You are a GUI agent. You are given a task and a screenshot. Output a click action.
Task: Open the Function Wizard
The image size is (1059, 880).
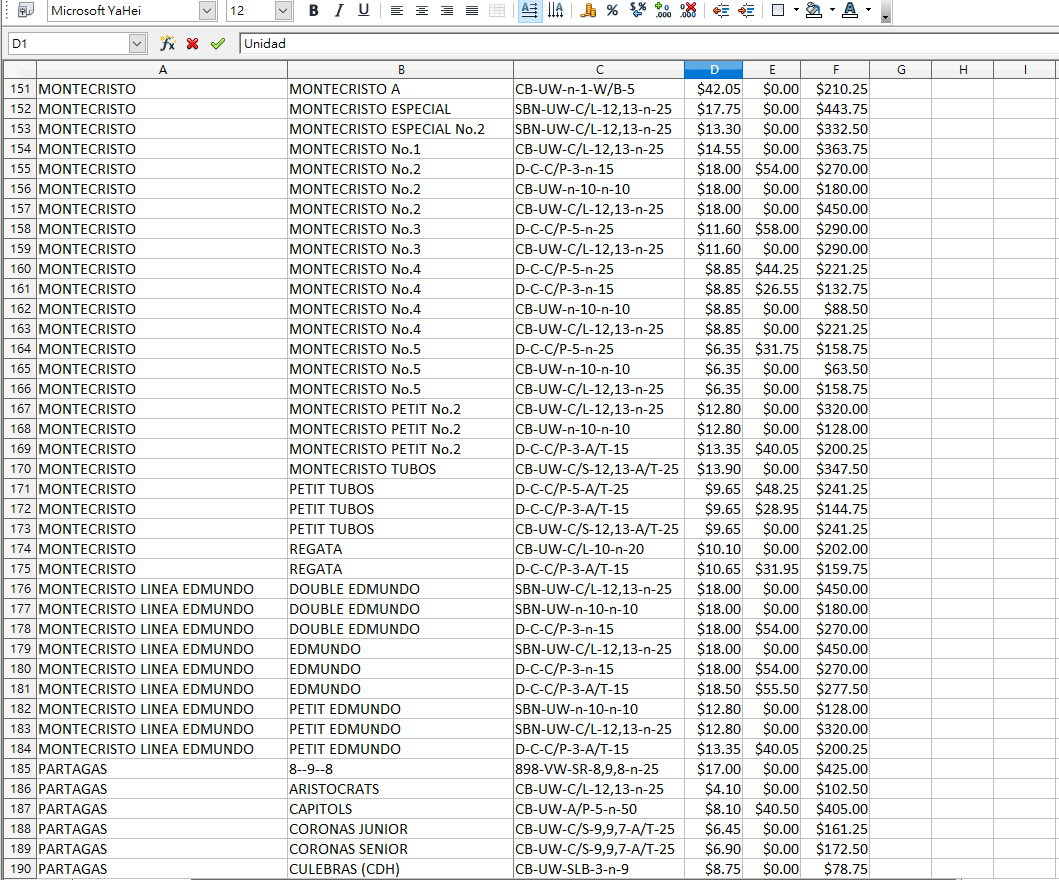167,43
